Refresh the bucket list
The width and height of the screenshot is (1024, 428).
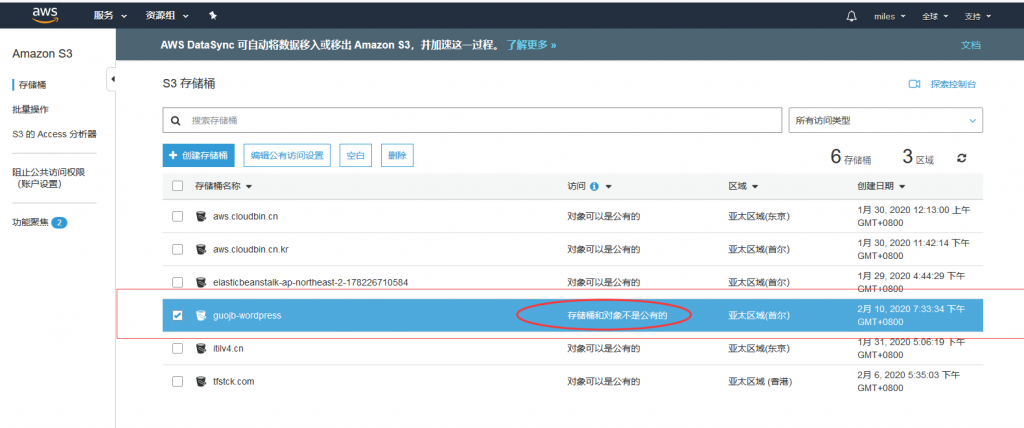(961, 157)
